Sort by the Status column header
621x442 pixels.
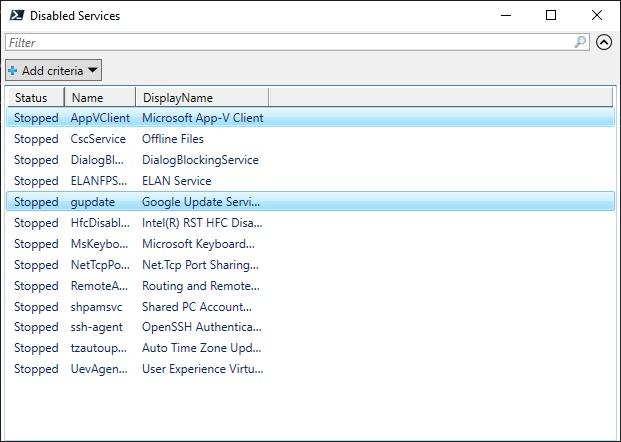[35, 98]
